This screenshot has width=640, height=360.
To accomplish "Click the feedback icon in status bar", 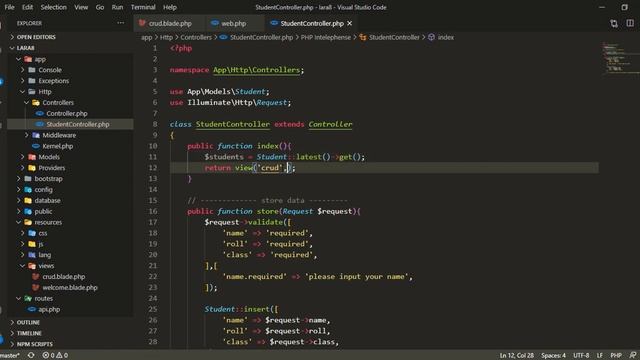I will pyautogui.click(x=632, y=356).
